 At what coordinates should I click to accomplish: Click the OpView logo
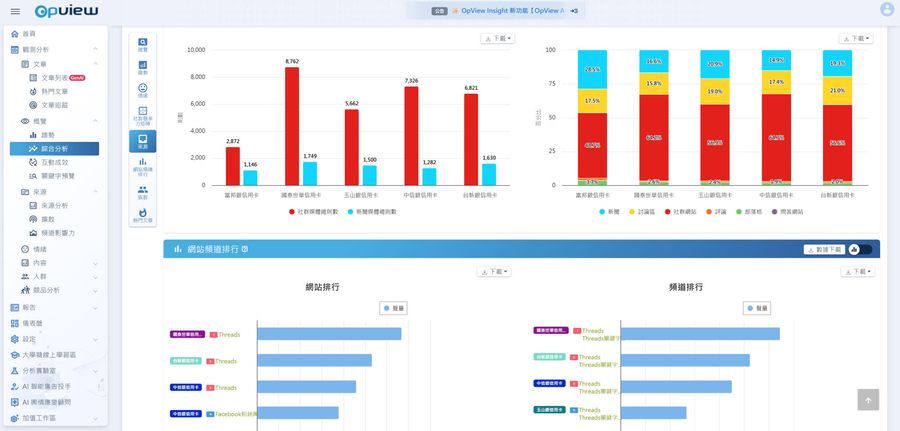[67, 11]
